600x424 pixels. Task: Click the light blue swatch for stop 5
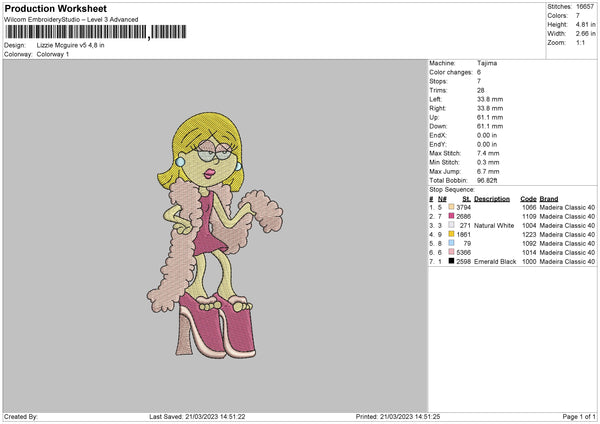pyautogui.click(x=451, y=243)
